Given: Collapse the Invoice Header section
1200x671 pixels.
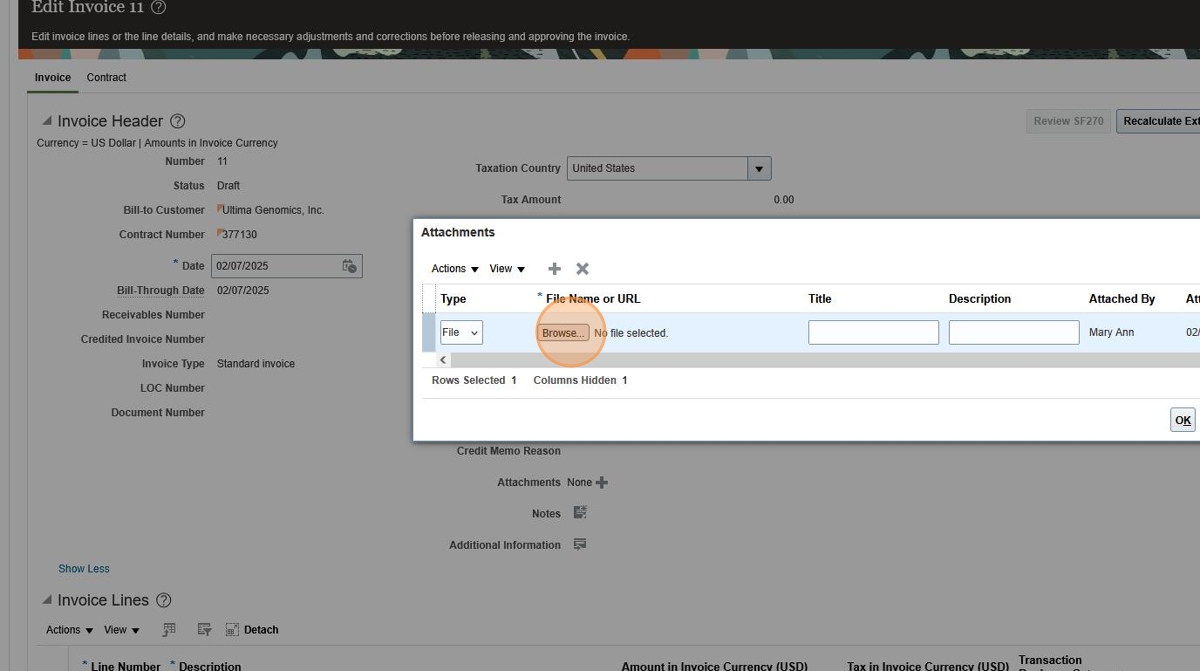Looking at the screenshot, I should click(47, 121).
